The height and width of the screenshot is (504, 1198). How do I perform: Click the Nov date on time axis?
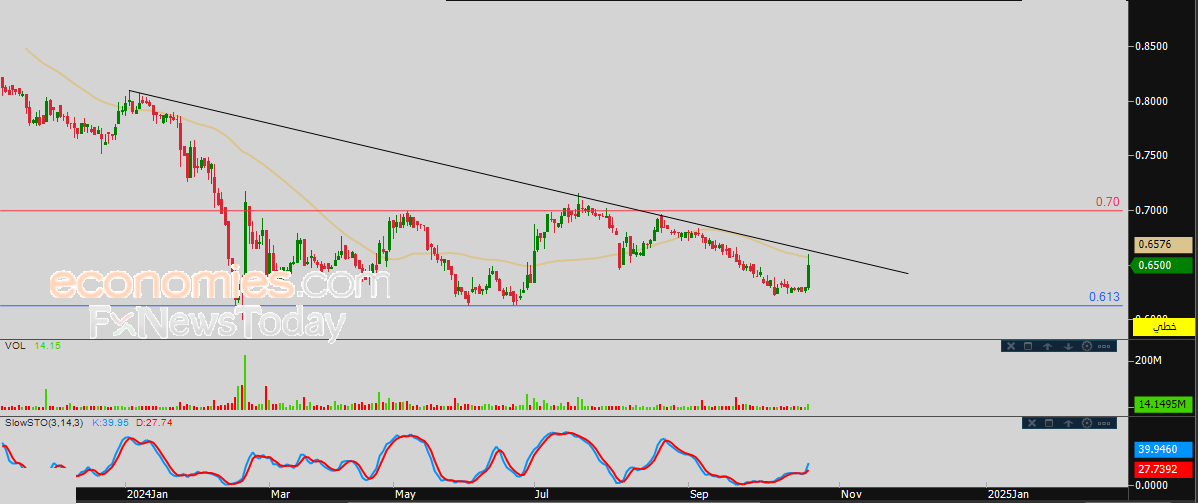(x=851, y=495)
